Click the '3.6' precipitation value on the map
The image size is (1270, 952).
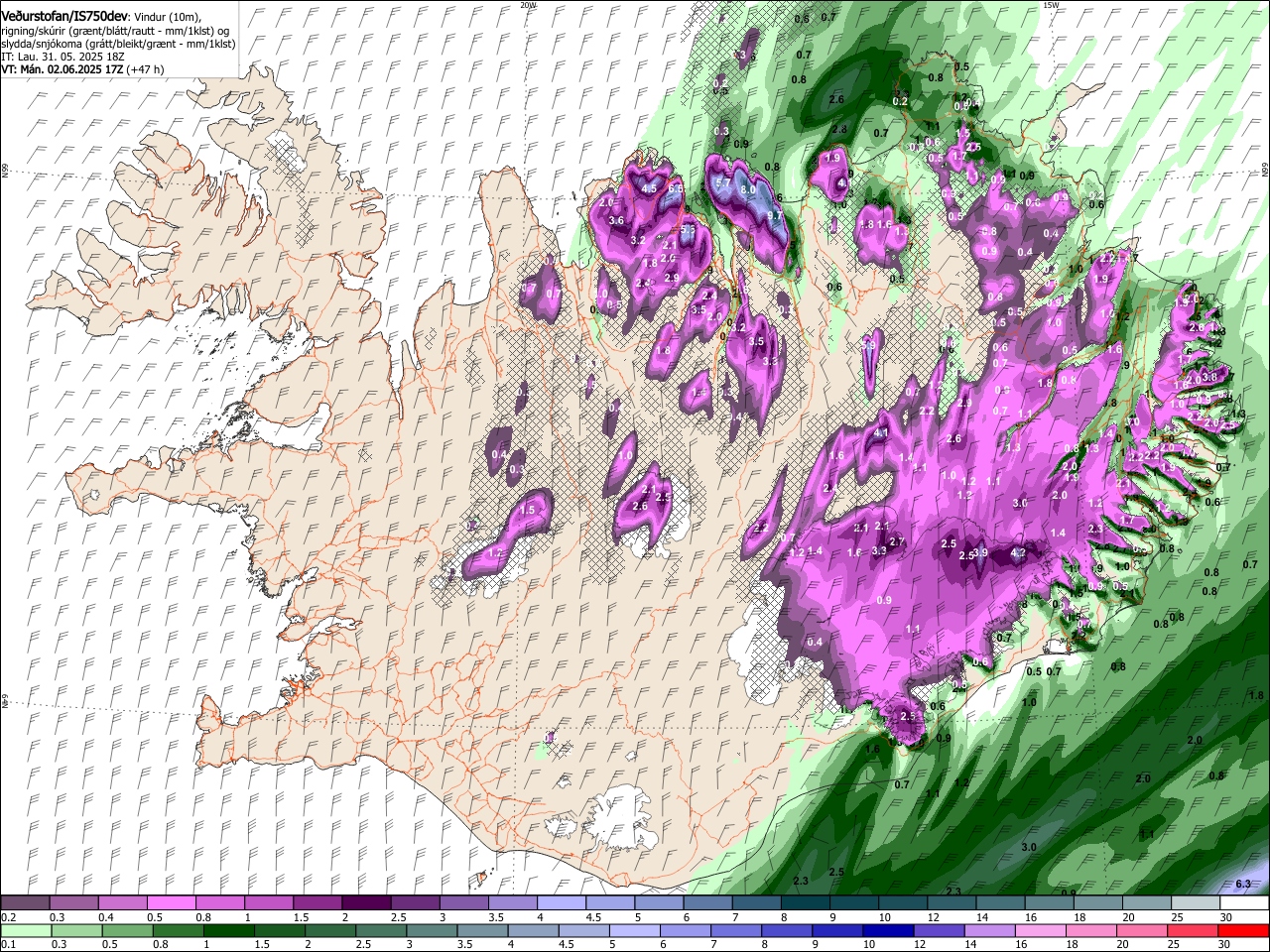tap(616, 220)
